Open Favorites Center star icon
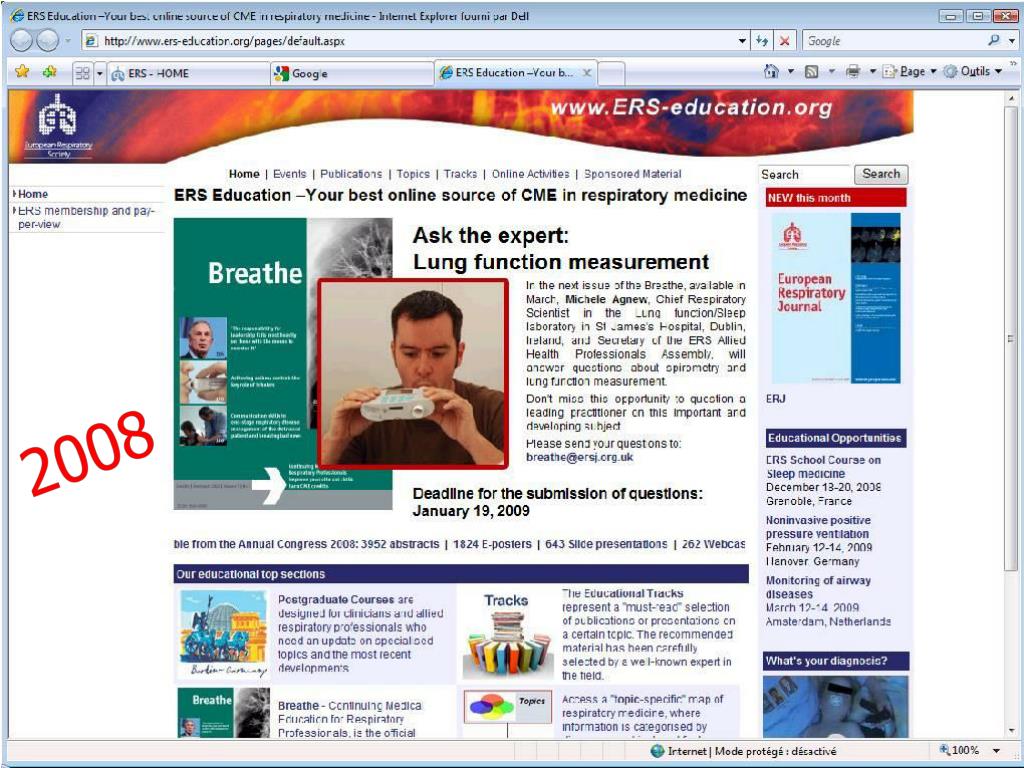 pos(22,72)
